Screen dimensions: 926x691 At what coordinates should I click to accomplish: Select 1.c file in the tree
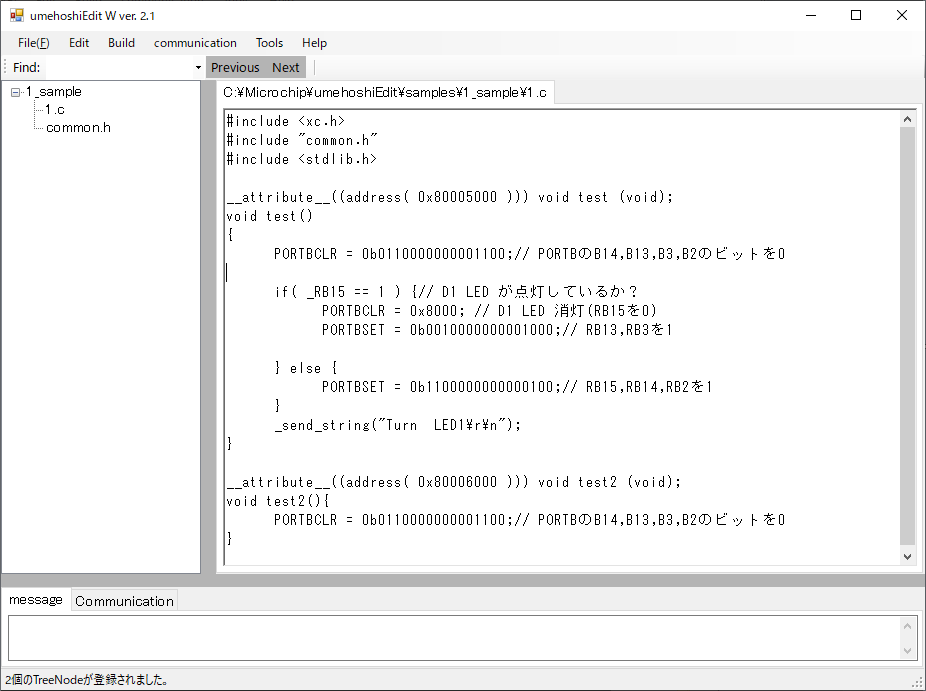point(55,110)
